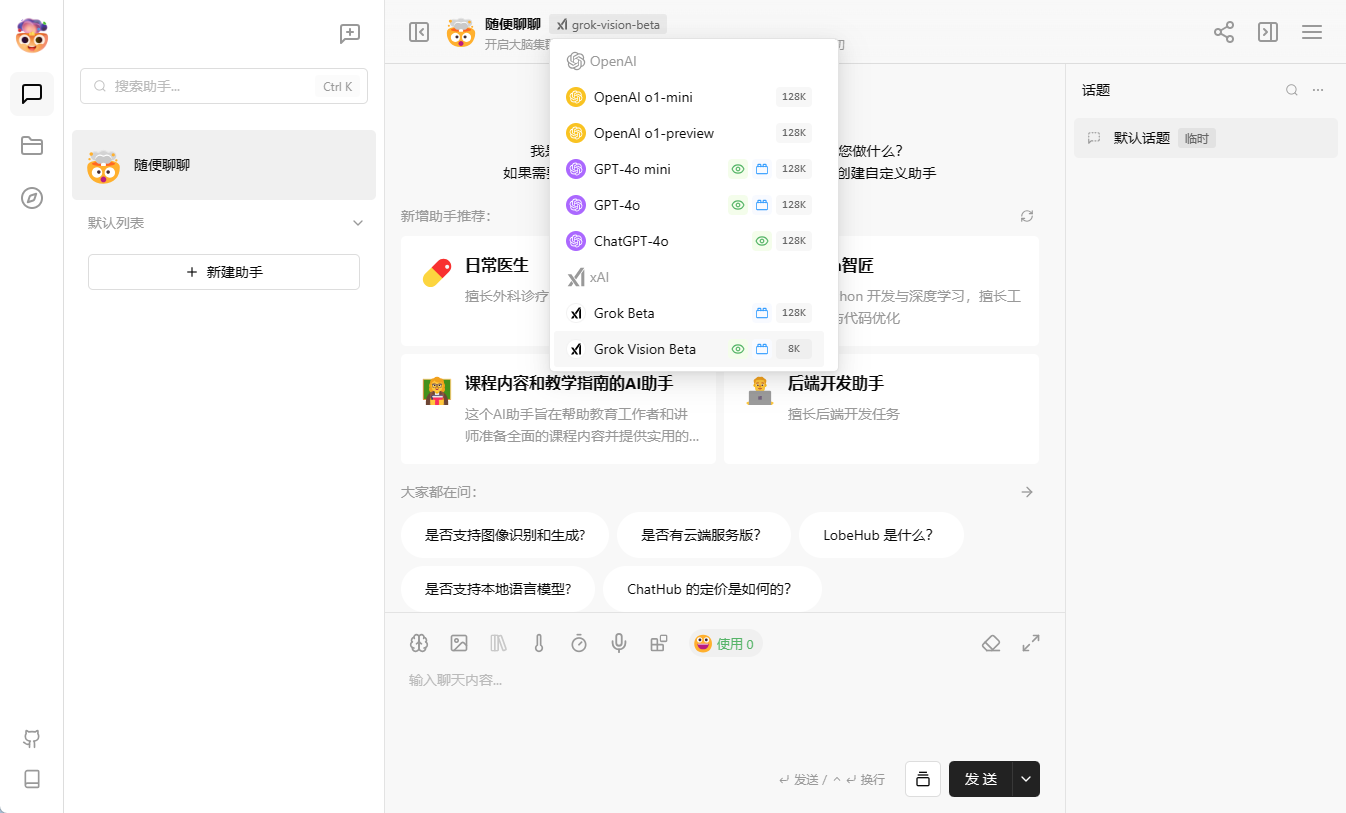Open topic panel more options ellipsis
Screen dimensions: 1346x813
click(1318, 90)
